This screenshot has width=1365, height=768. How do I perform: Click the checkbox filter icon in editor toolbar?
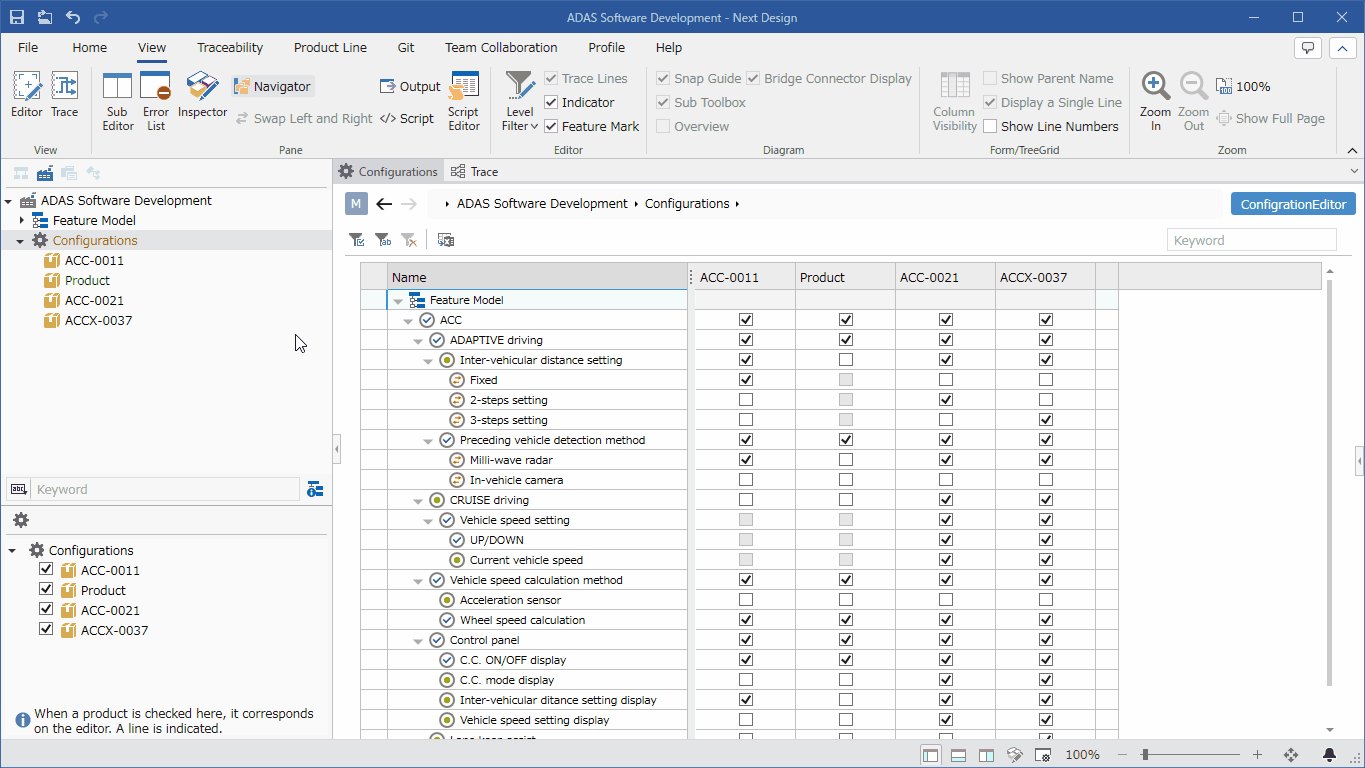(x=356, y=240)
